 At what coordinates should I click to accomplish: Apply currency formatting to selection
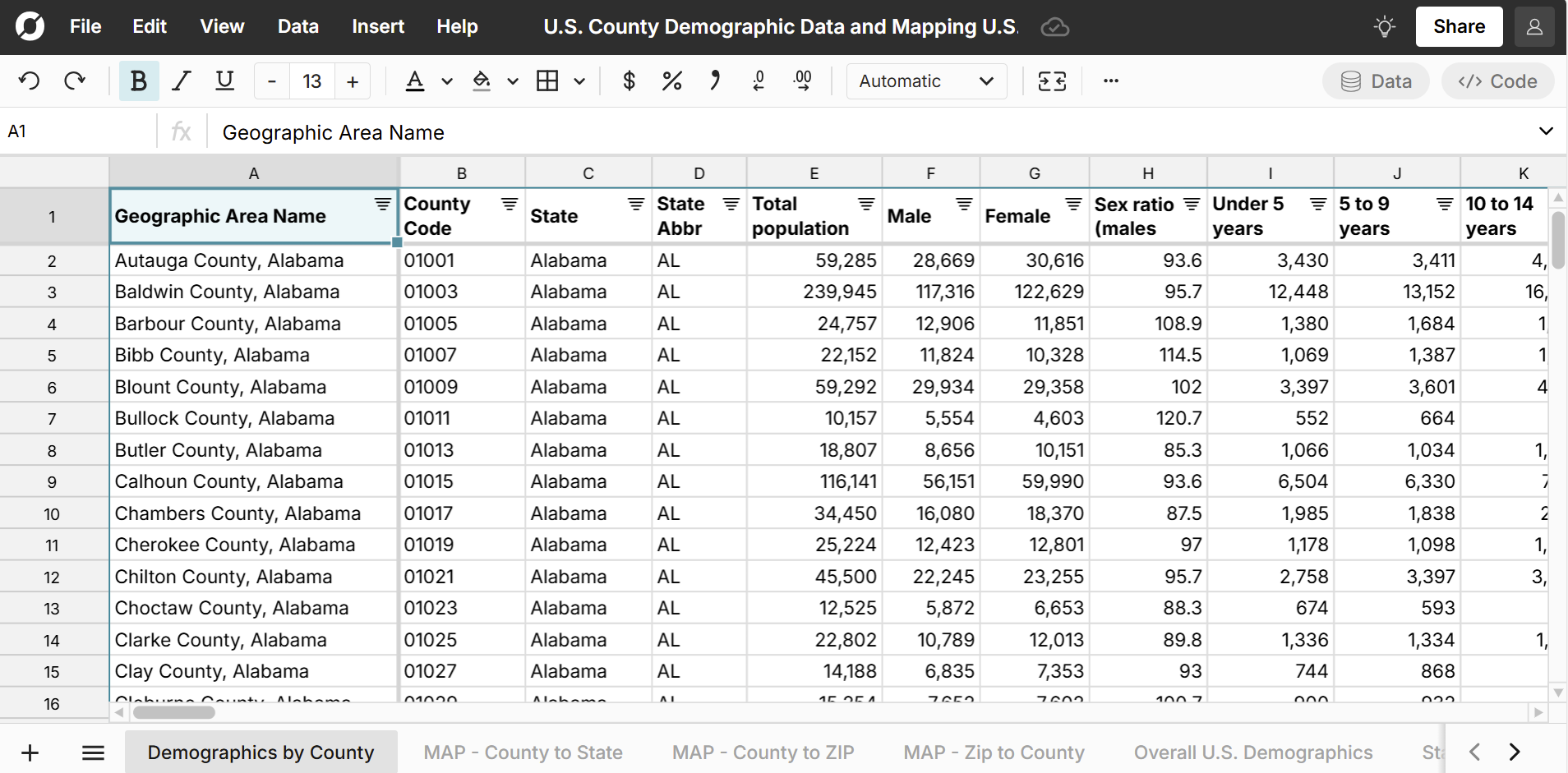pos(629,81)
